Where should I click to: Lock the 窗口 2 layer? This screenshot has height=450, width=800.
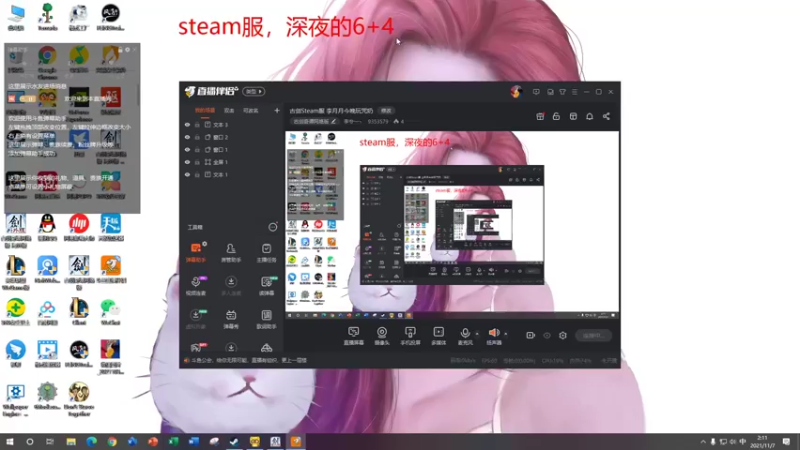(197, 137)
